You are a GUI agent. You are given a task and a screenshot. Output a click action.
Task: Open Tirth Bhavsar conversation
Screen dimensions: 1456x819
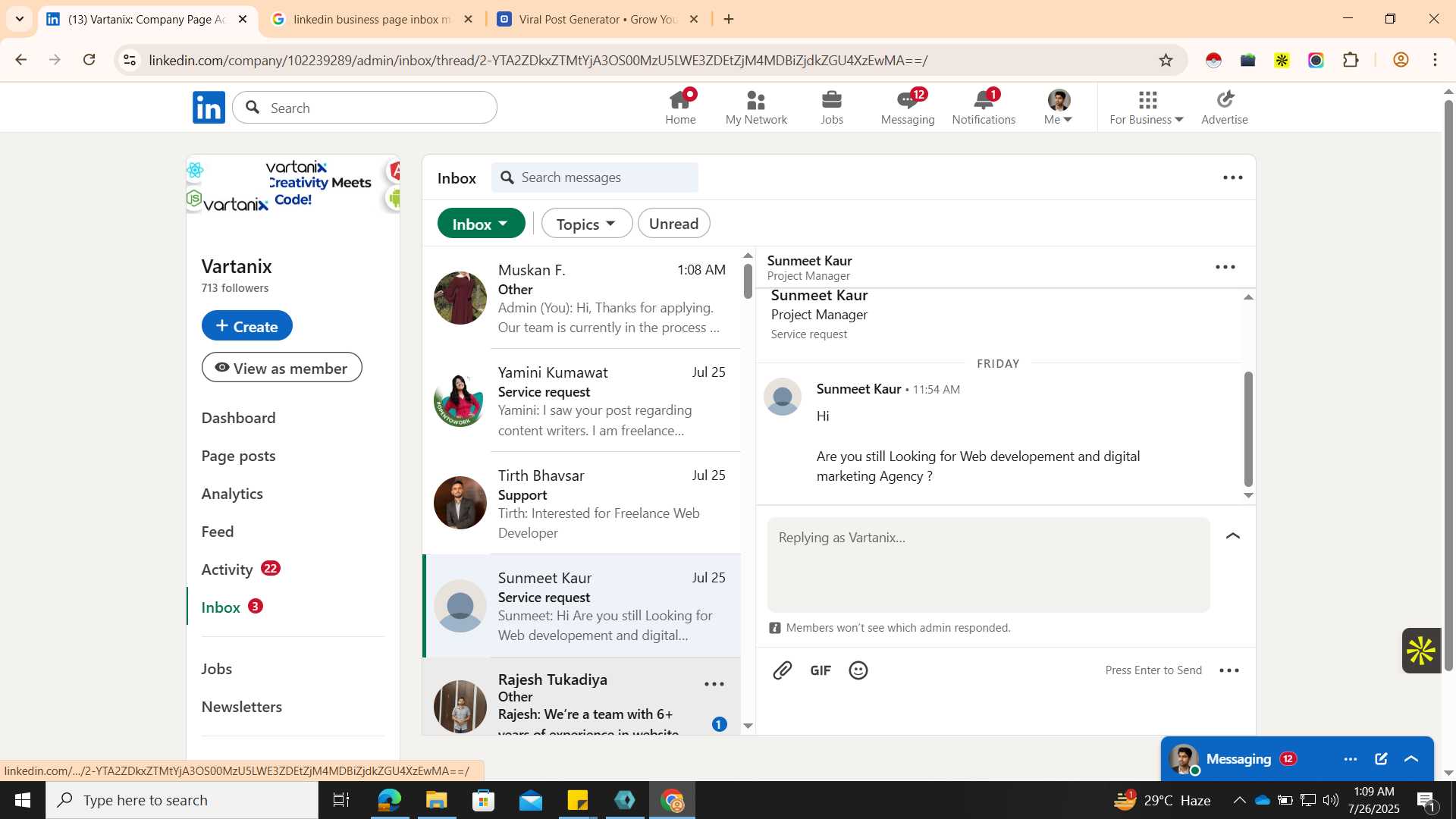[x=582, y=503]
